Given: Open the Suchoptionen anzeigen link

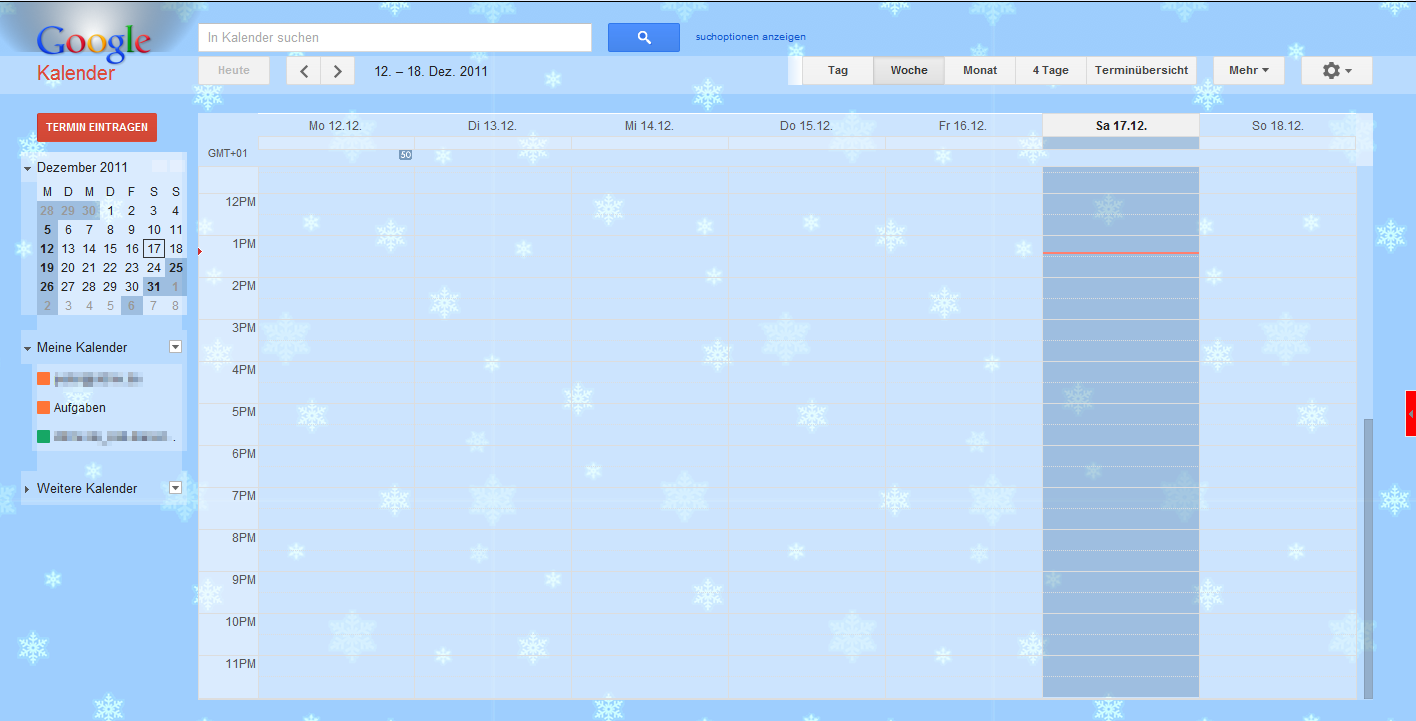Looking at the screenshot, I should click(750, 37).
